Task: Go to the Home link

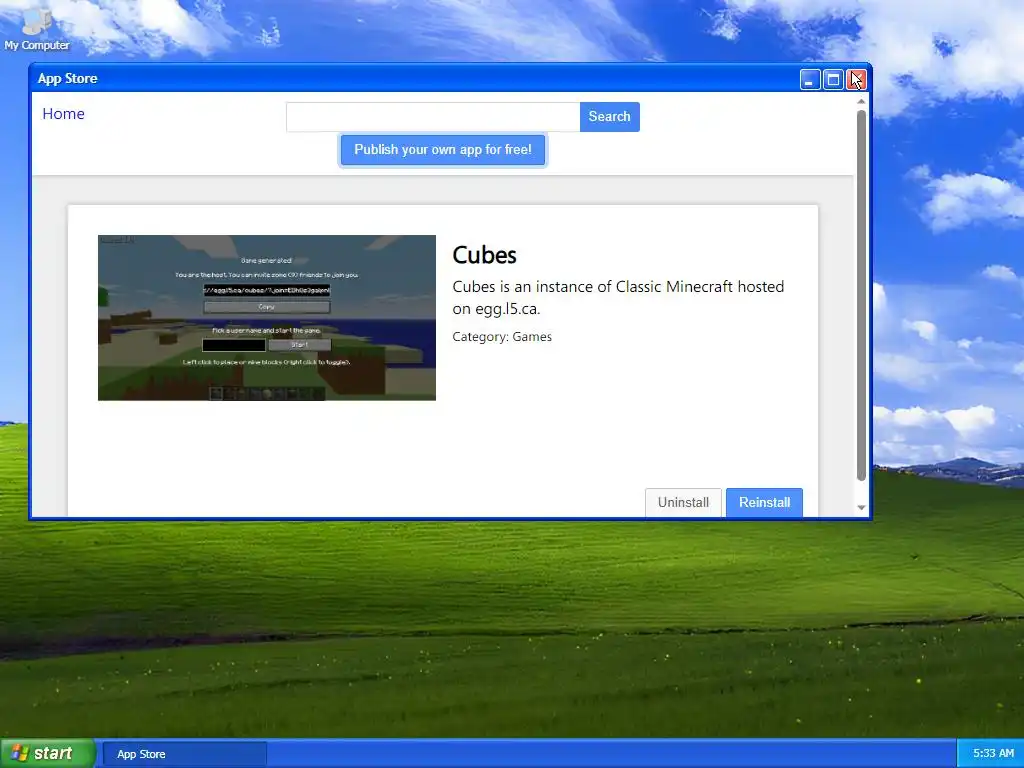Action: [x=63, y=114]
